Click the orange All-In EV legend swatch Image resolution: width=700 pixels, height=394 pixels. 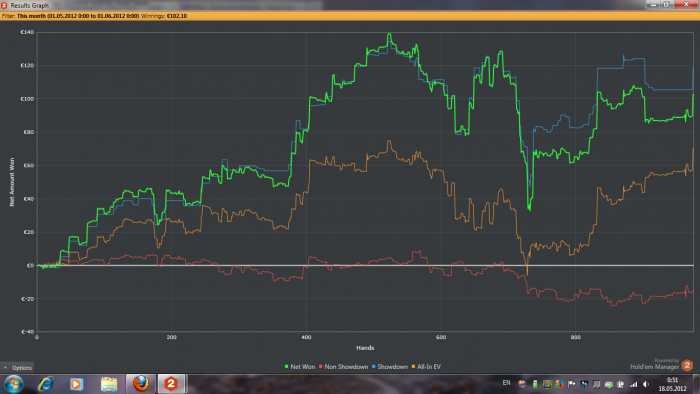pos(413,366)
